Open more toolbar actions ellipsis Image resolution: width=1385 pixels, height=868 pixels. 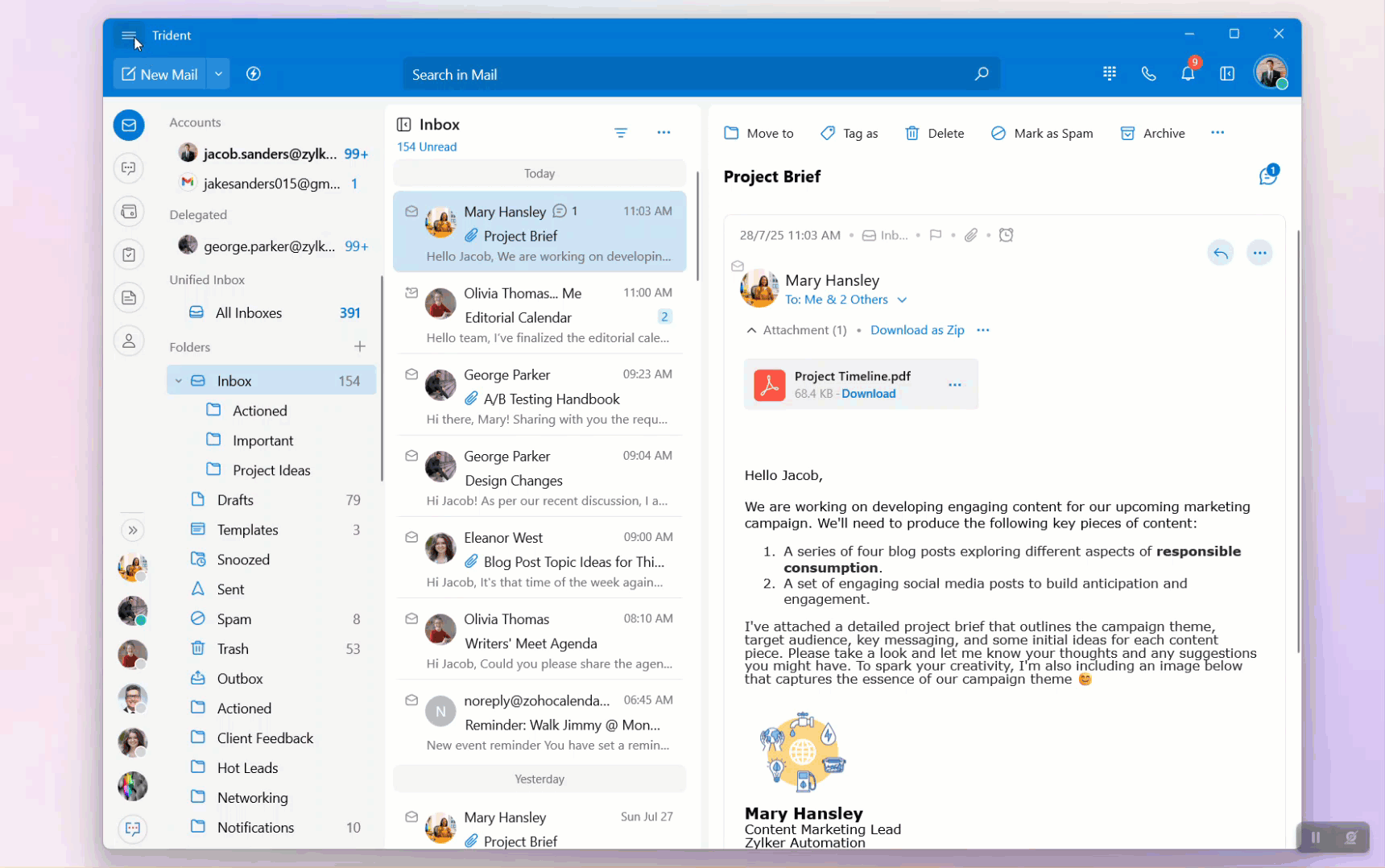(x=1218, y=133)
